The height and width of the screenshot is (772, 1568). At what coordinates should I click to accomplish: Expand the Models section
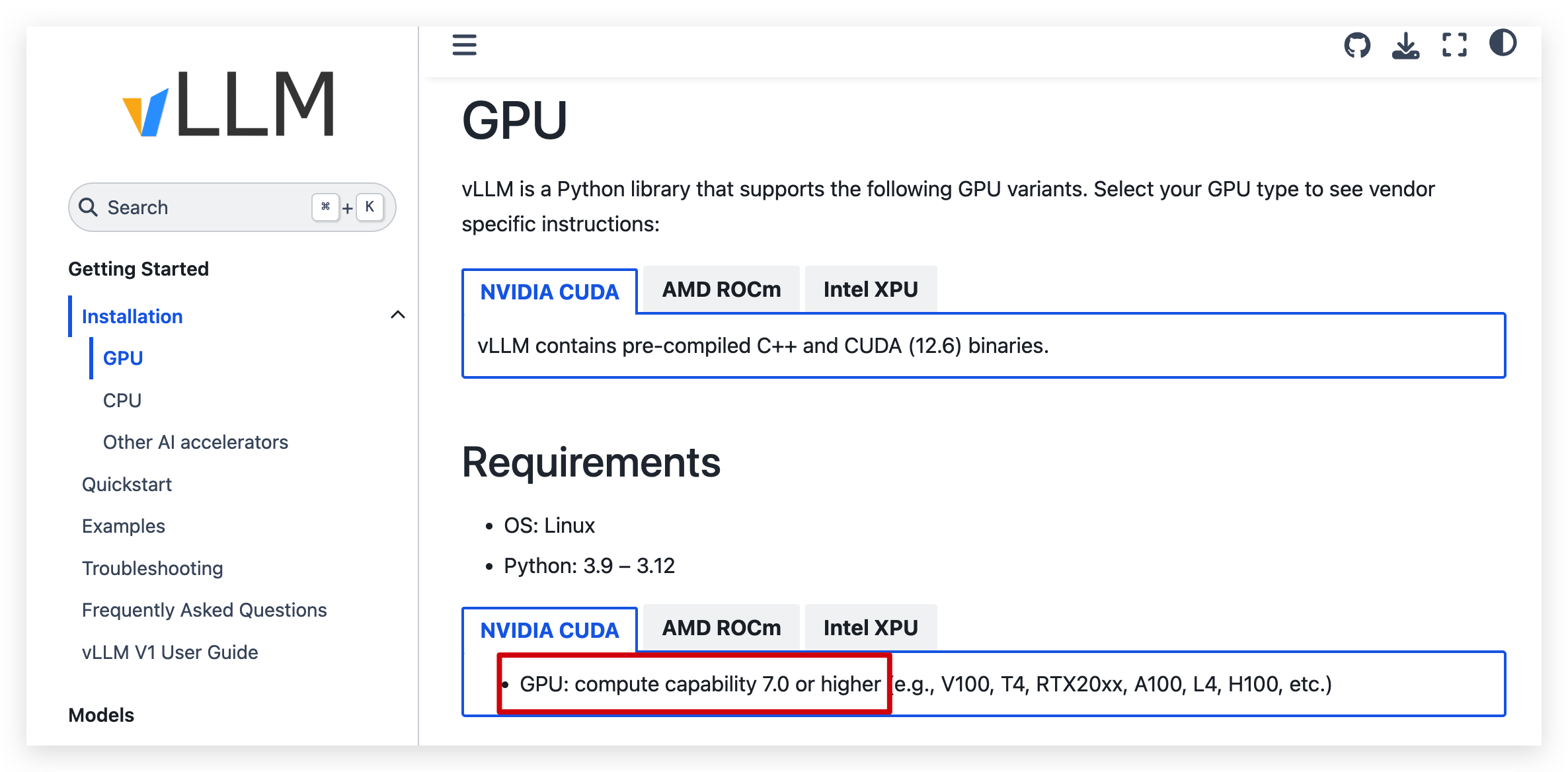click(x=101, y=714)
